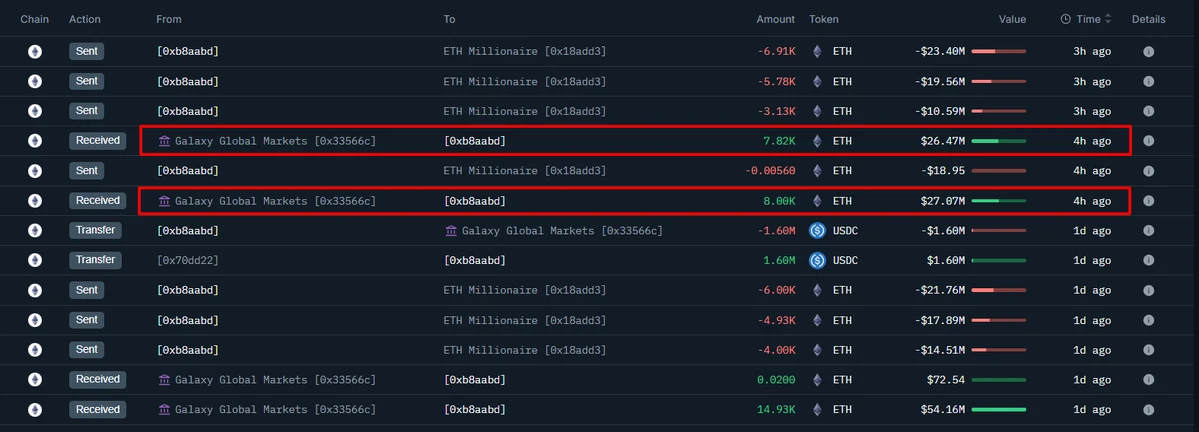Screen dimensions: 1199x432
Task: Toggle the sort arrows next to Time
Action: 1108,19
